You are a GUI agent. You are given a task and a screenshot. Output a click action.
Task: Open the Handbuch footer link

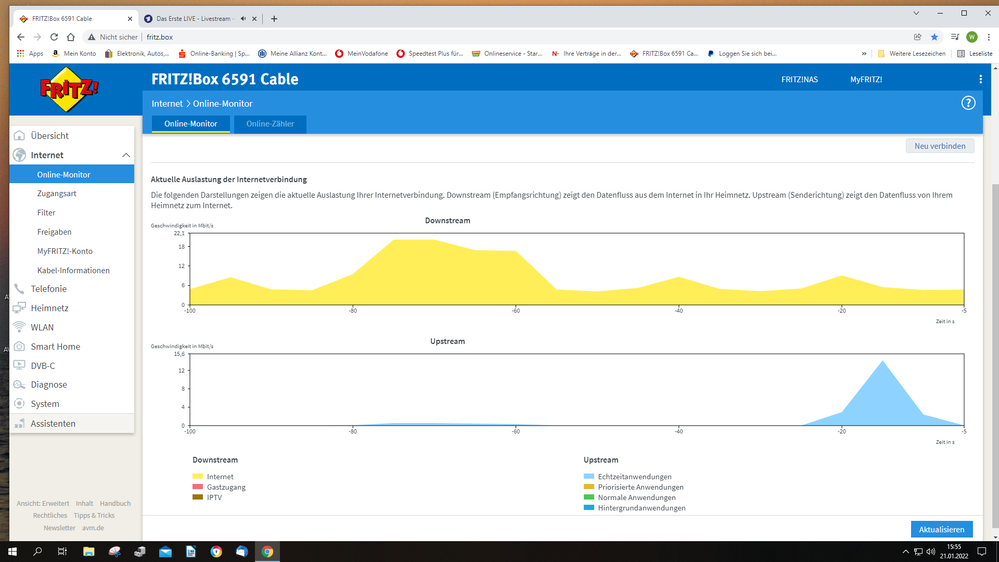[x=115, y=503]
